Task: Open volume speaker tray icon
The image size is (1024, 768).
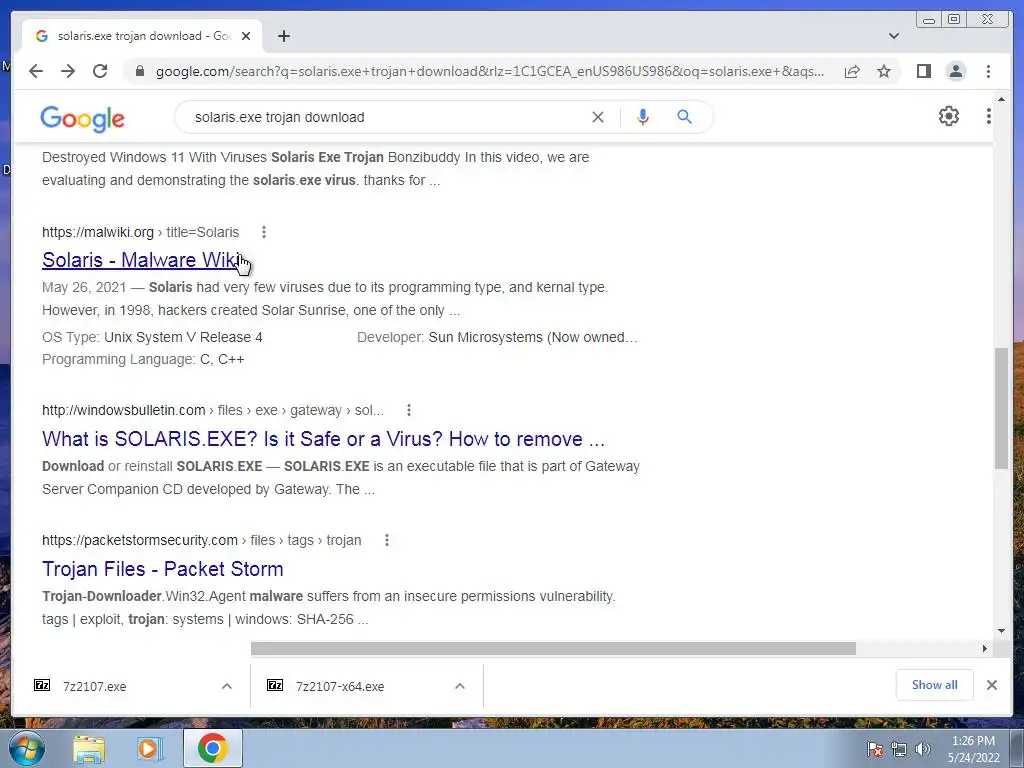Action: (x=923, y=749)
